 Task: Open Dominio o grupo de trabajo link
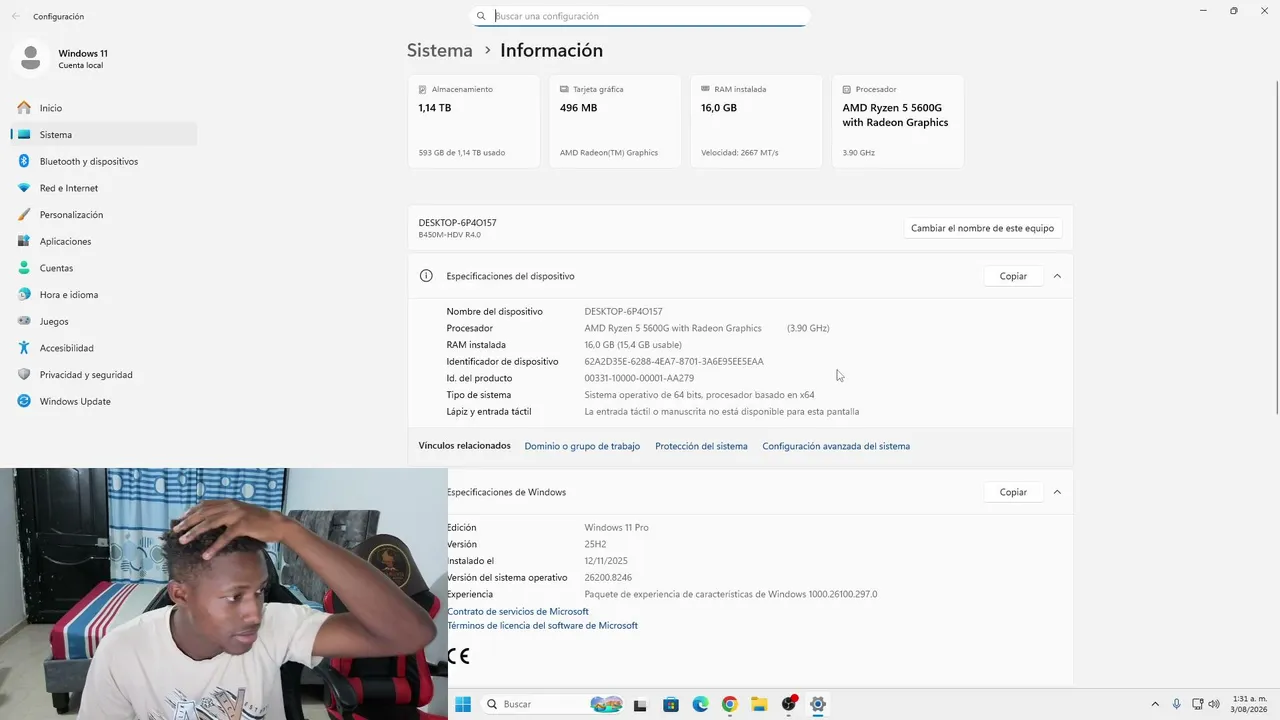(582, 446)
